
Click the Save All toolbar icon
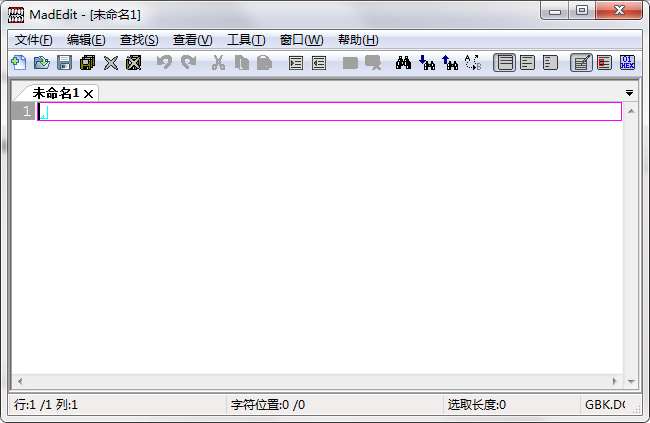(87, 63)
